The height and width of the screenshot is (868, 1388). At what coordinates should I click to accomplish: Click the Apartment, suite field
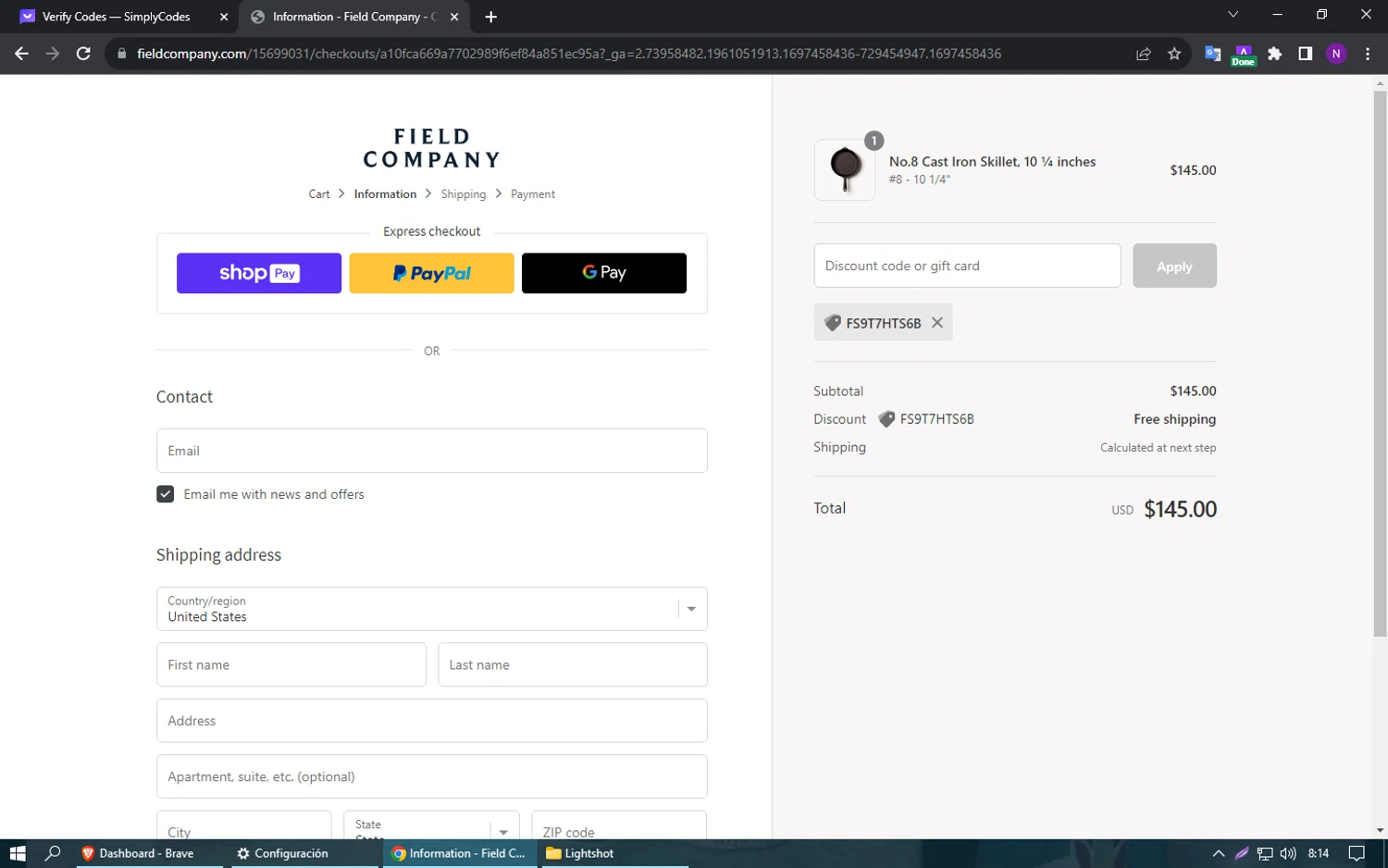pos(431,776)
